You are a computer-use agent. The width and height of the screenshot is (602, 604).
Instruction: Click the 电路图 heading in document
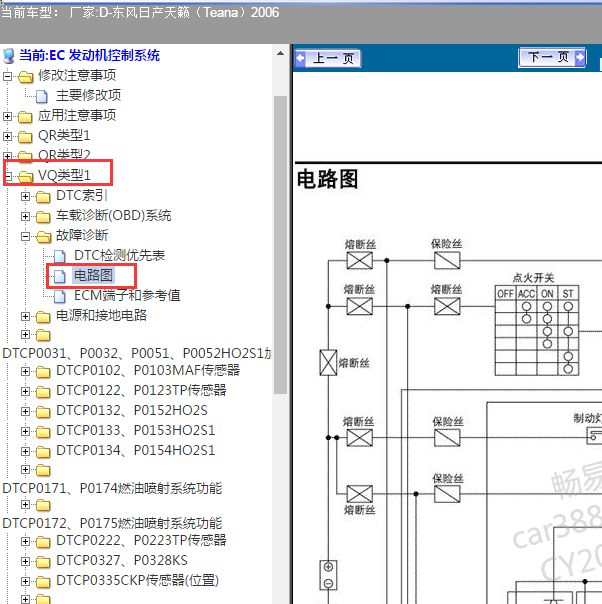coord(327,179)
